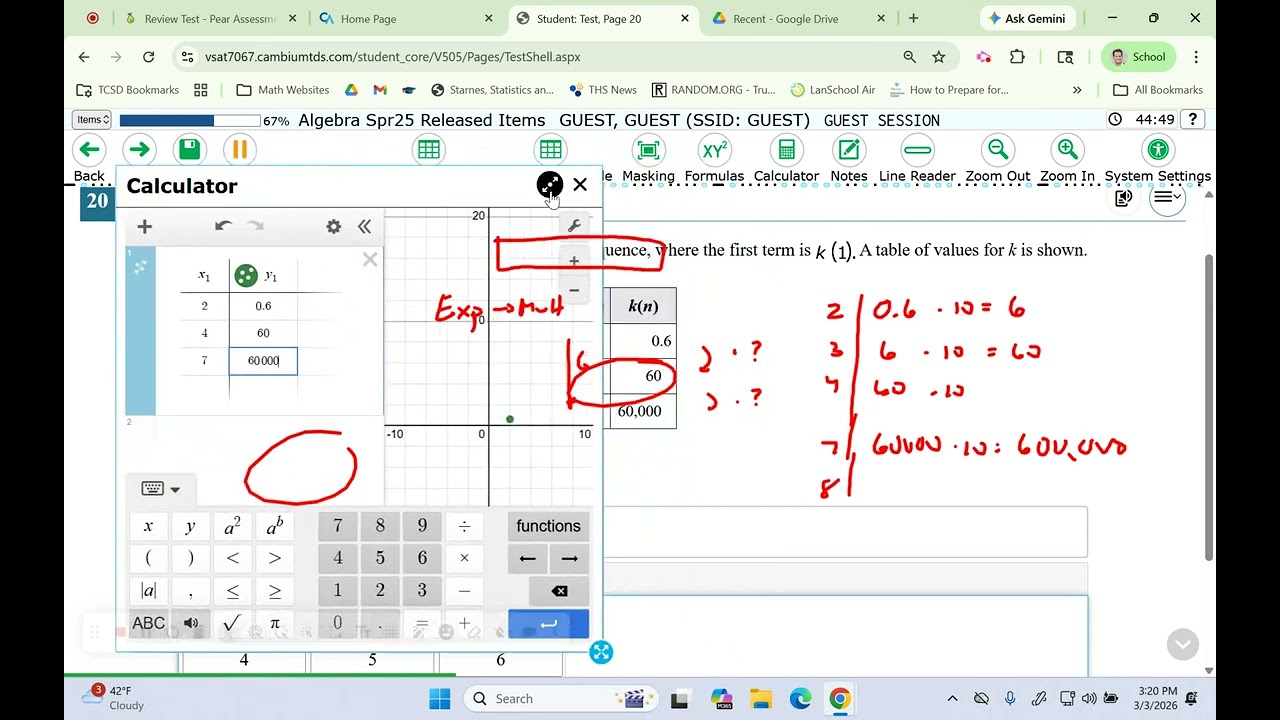Click the green Back arrow button
Screen dimensions: 1280x720
[x=90, y=150]
